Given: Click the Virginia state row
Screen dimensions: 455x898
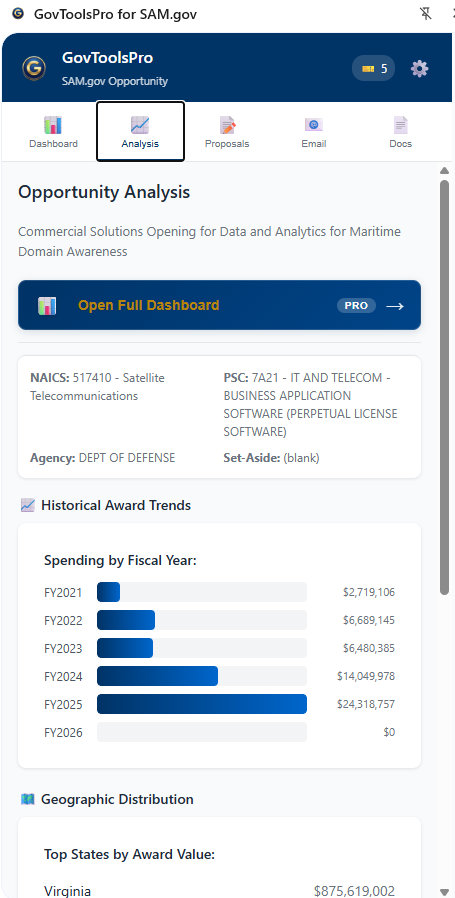Looking at the screenshot, I should click(219, 891).
